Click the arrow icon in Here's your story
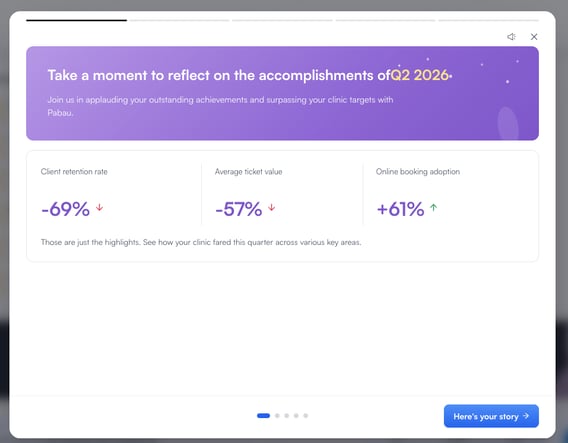568x443 pixels. 526,416
